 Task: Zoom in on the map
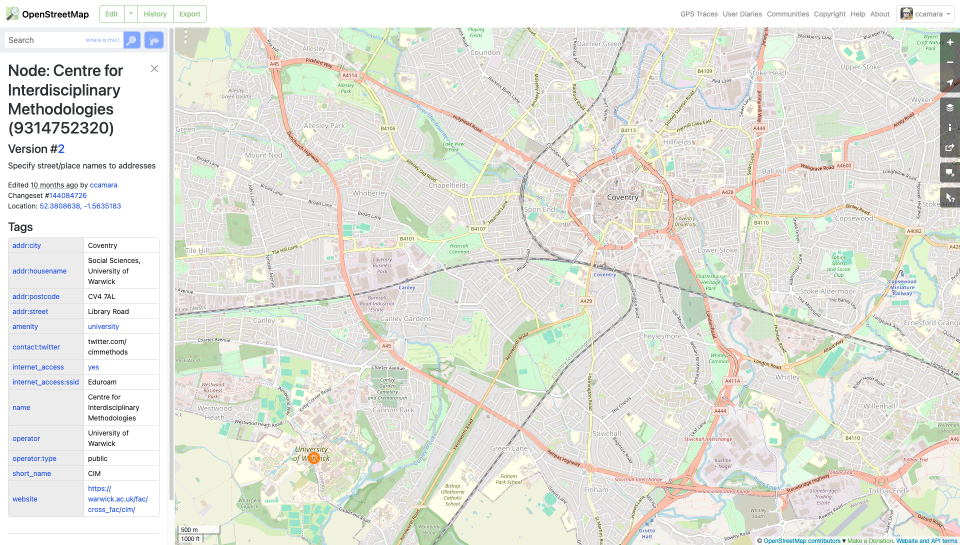[x=949, y=43]
